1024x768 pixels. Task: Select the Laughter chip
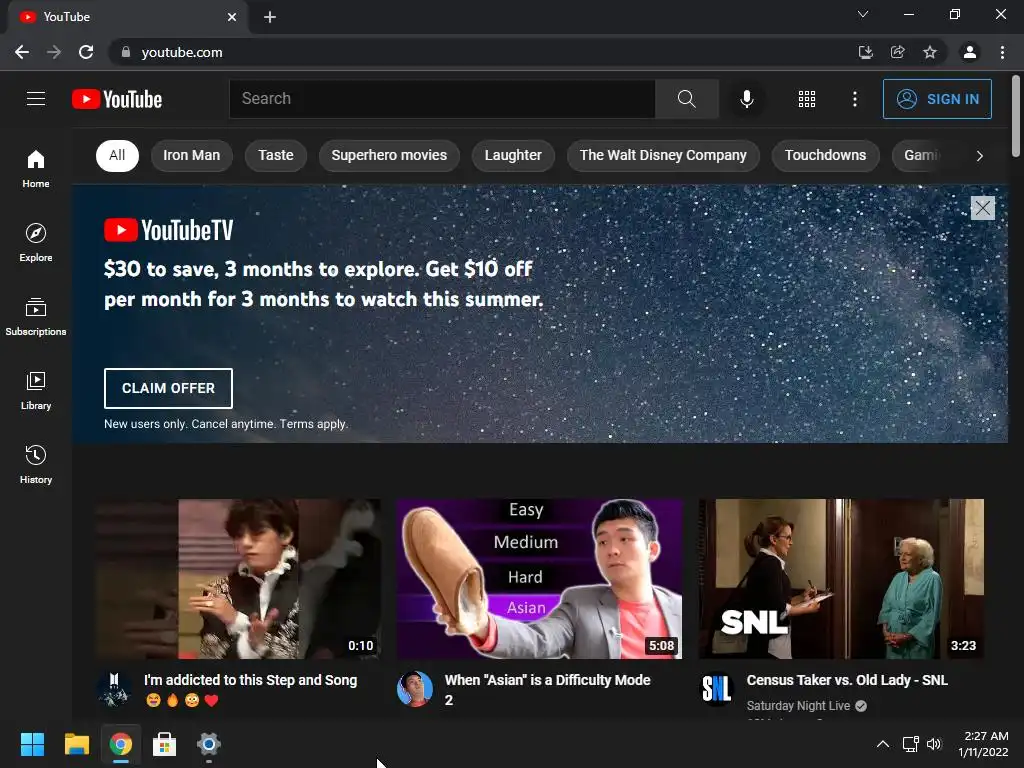513,155
